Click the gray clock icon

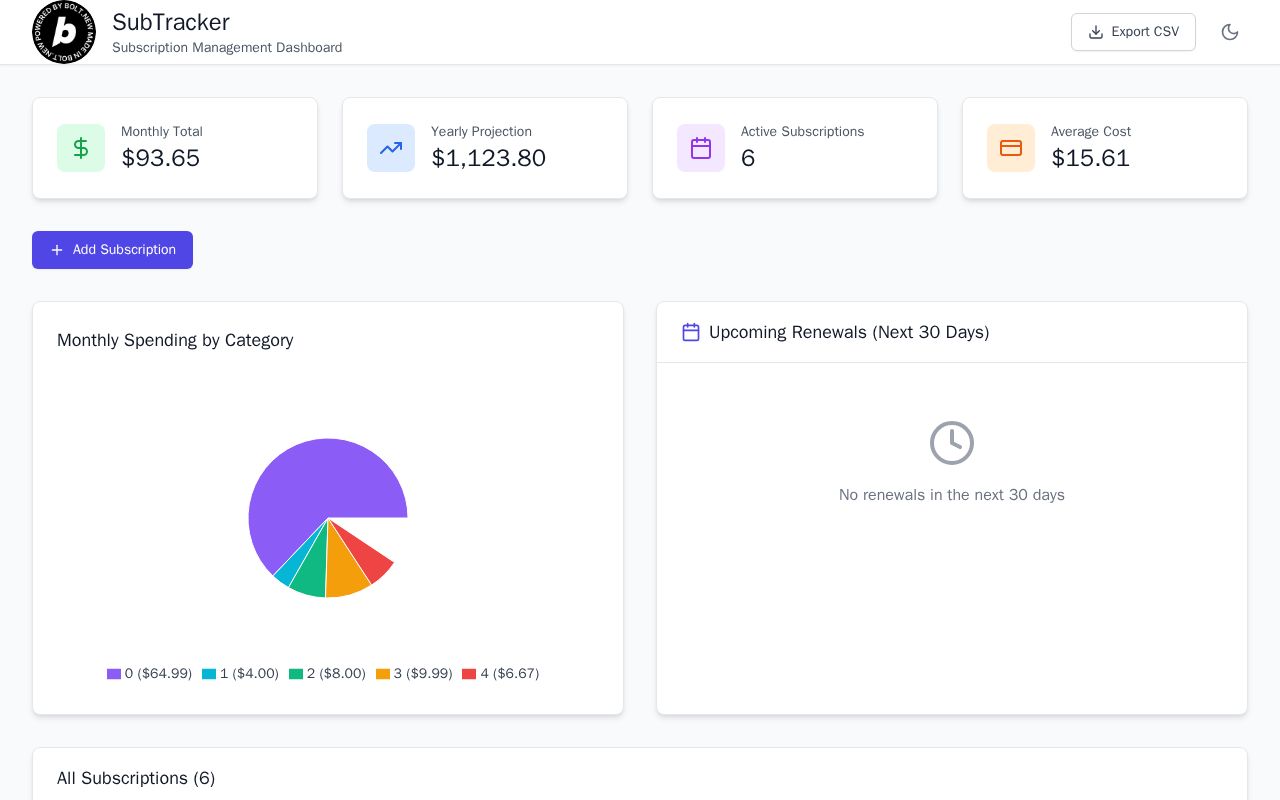[952, 443]
